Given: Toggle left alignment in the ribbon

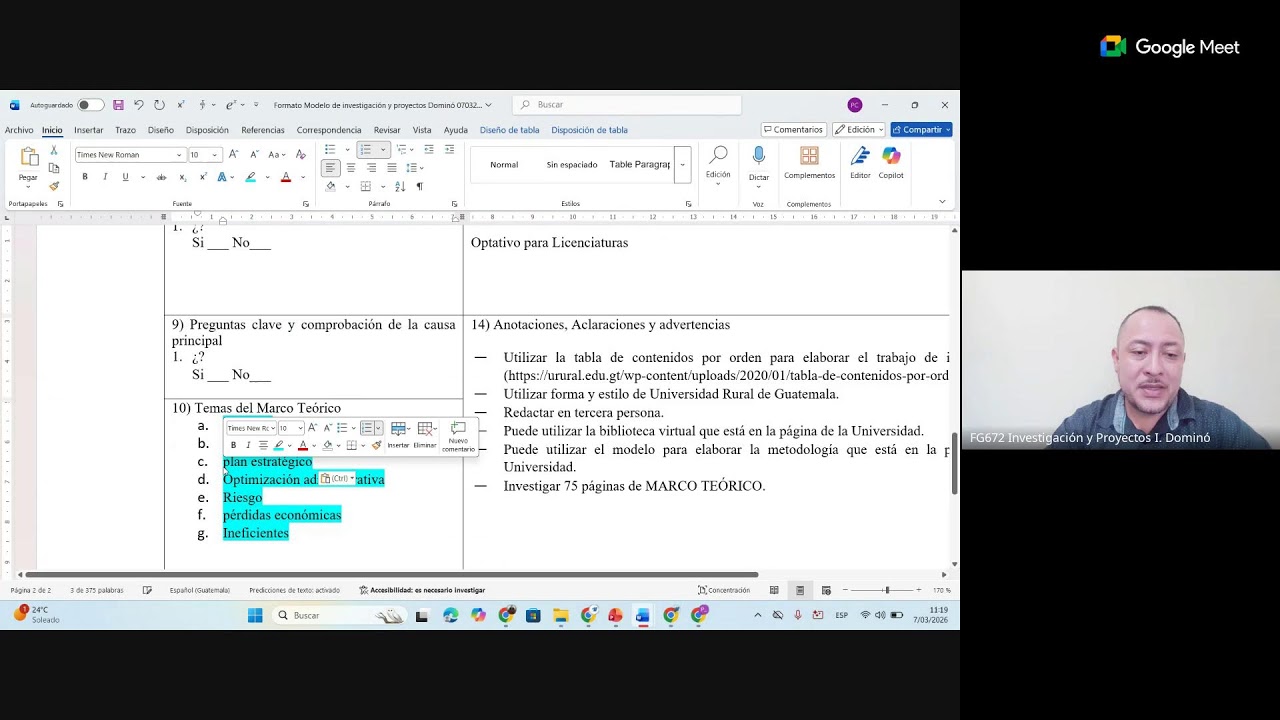Looking at the screenshot, I should coord(330,168).
